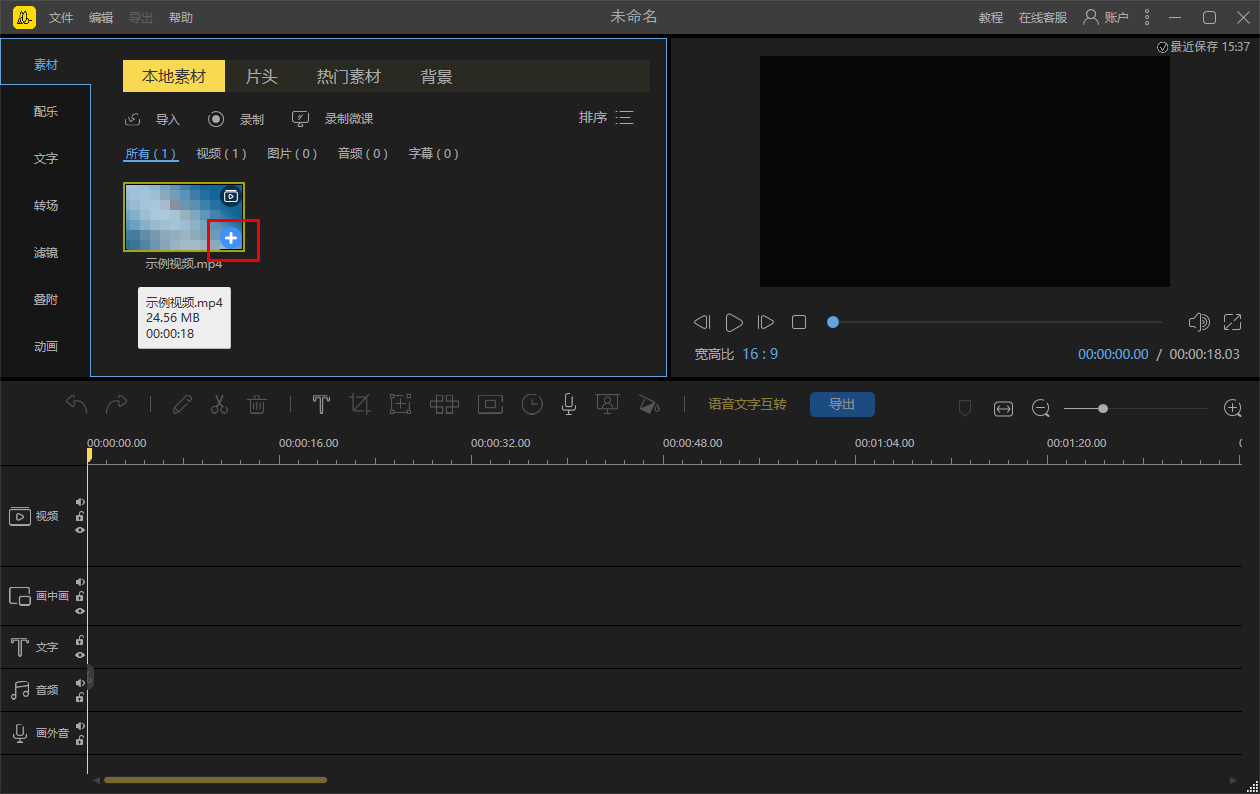This screenshot has width=1260, height=794.
Task: Select the crop tool in timeline toolbar
Action: click(x=360, y=404)
